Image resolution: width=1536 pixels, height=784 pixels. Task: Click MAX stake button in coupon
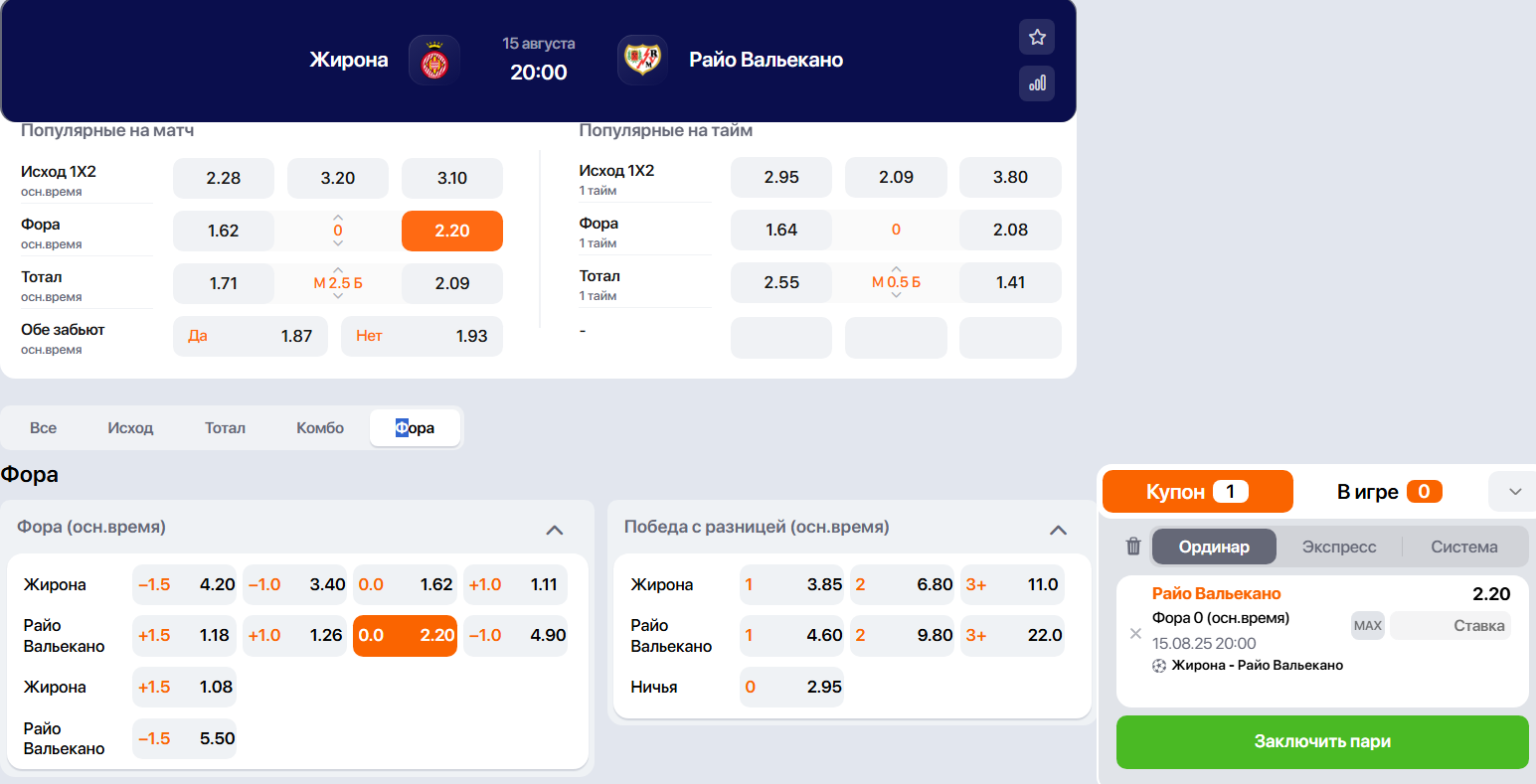[x=1368, y=625]
